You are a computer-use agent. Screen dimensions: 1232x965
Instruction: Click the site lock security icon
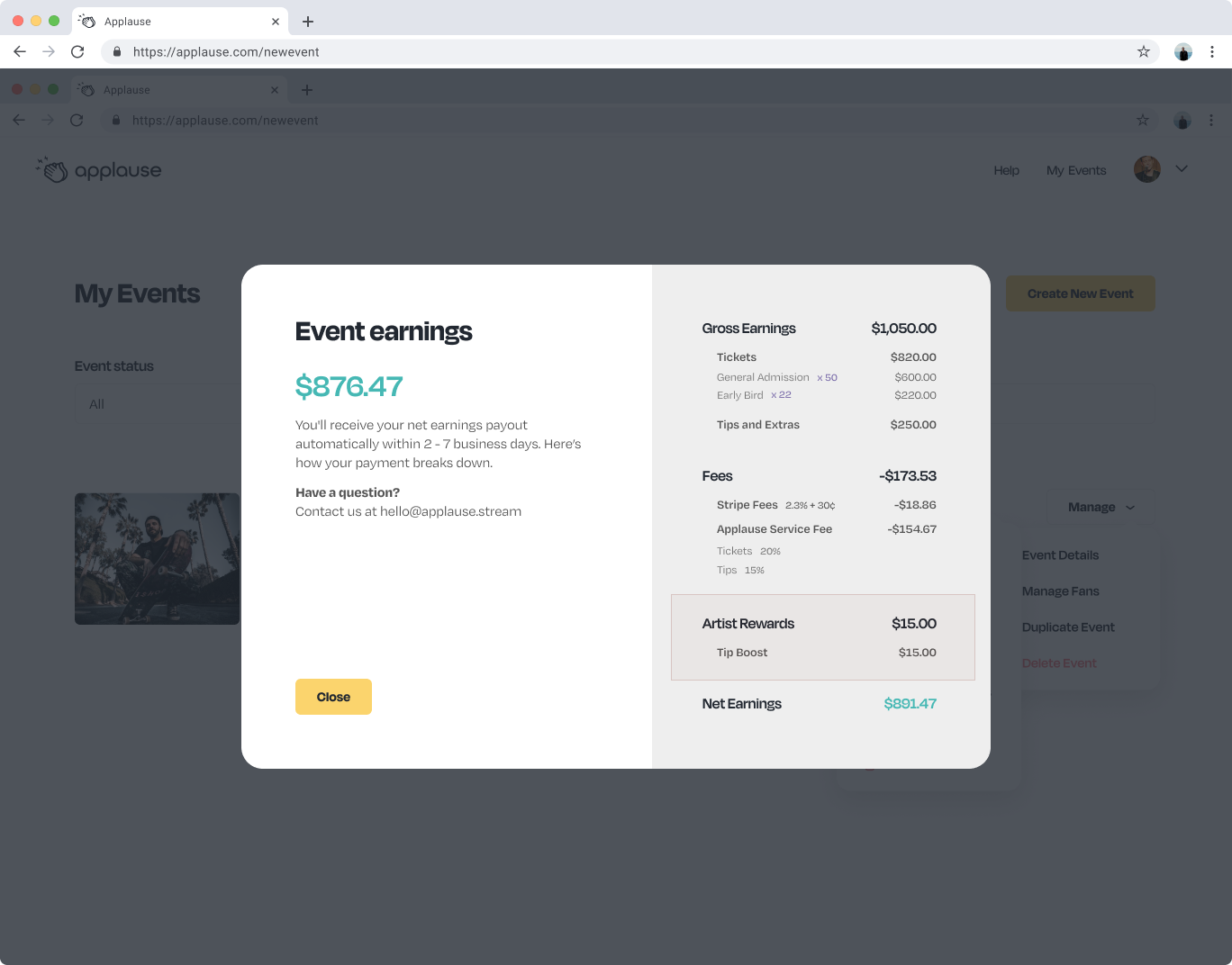coord(117,51)
